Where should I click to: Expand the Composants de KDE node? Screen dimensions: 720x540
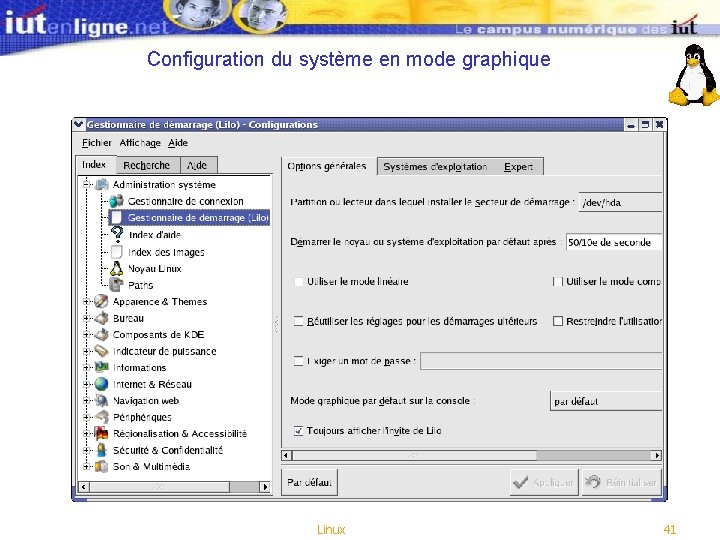point(86,334)
